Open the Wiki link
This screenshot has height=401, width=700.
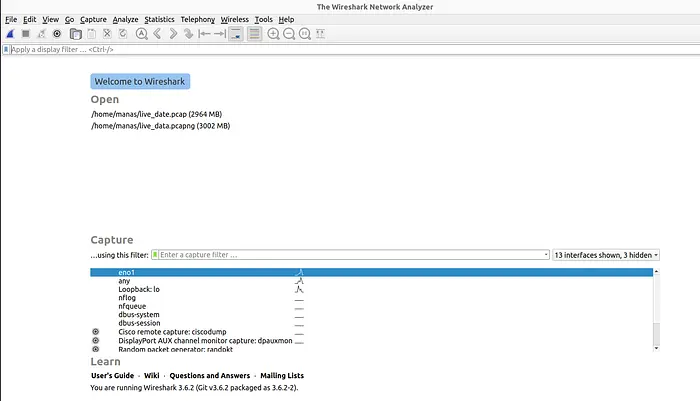[152, 376]
